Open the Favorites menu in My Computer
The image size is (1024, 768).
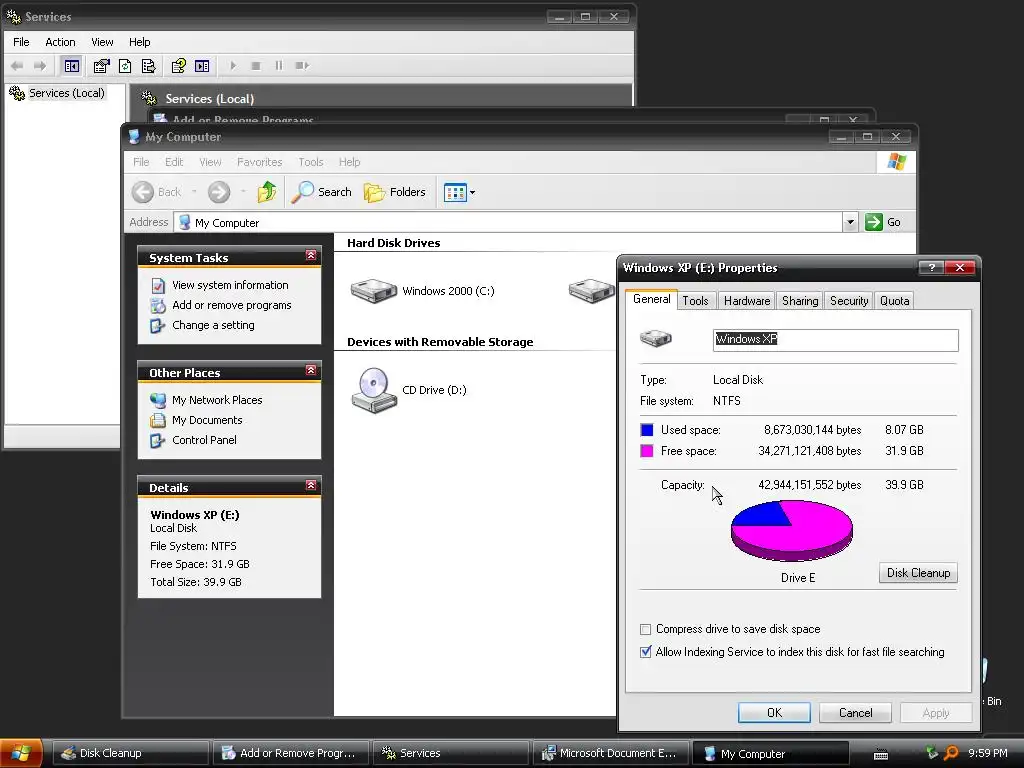click(259, 162)
